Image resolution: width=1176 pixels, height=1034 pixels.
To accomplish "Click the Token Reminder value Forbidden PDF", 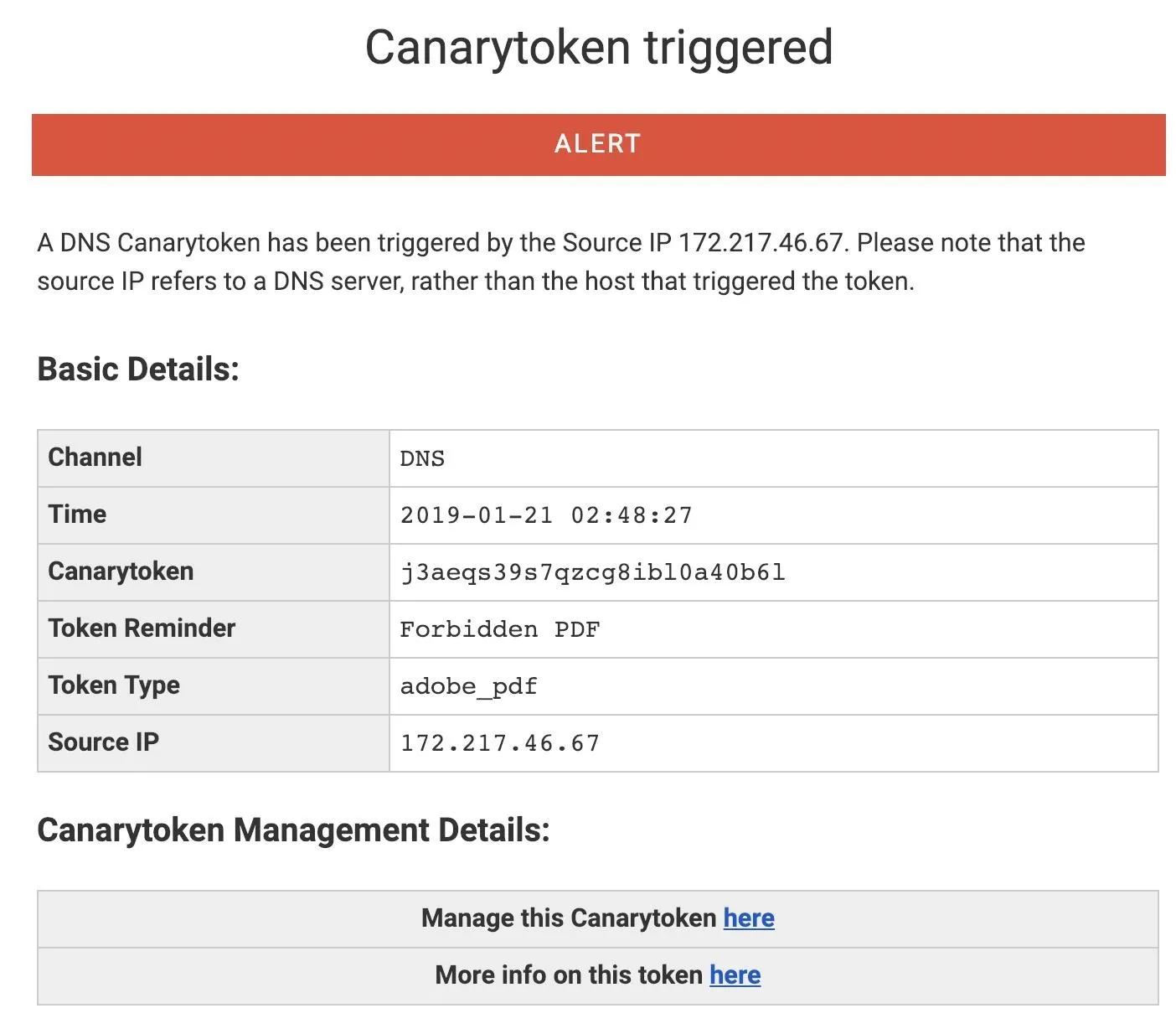I will [x=500, y=629].
